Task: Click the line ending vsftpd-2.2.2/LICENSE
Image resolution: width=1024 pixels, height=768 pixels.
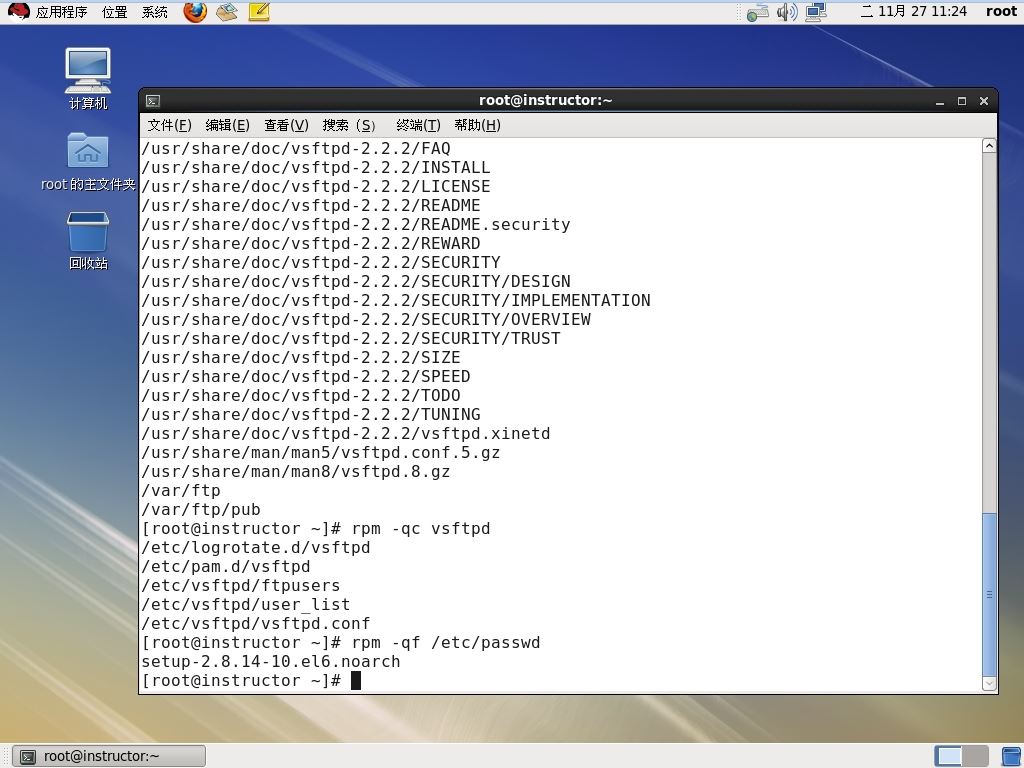Action: [316, 187]
